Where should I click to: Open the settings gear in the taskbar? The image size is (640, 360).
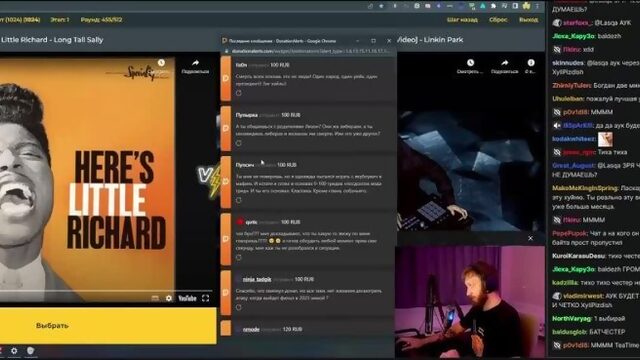pos(14,351)
